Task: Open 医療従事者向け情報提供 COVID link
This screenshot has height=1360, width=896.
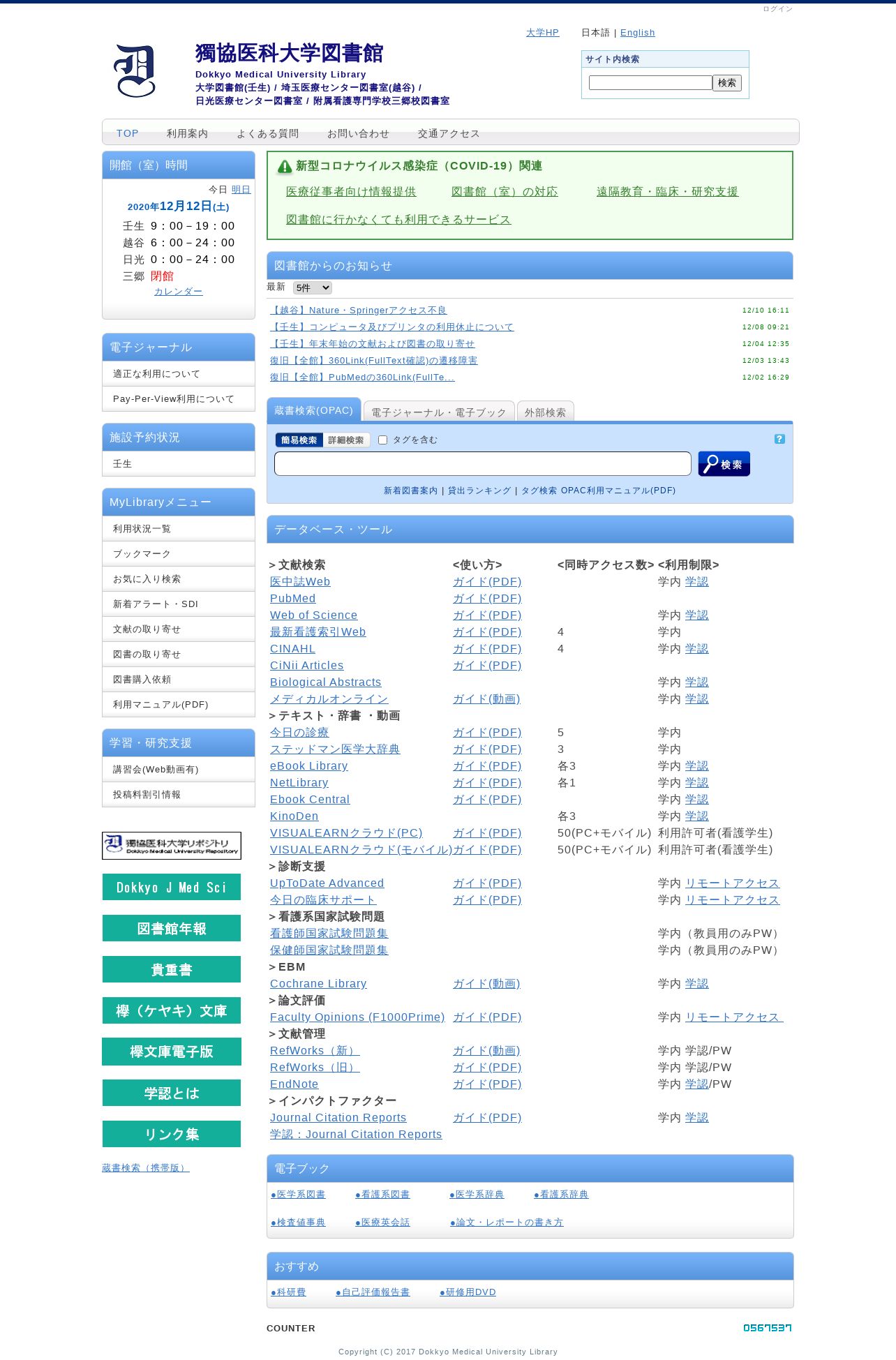Action: coord(351,192)
